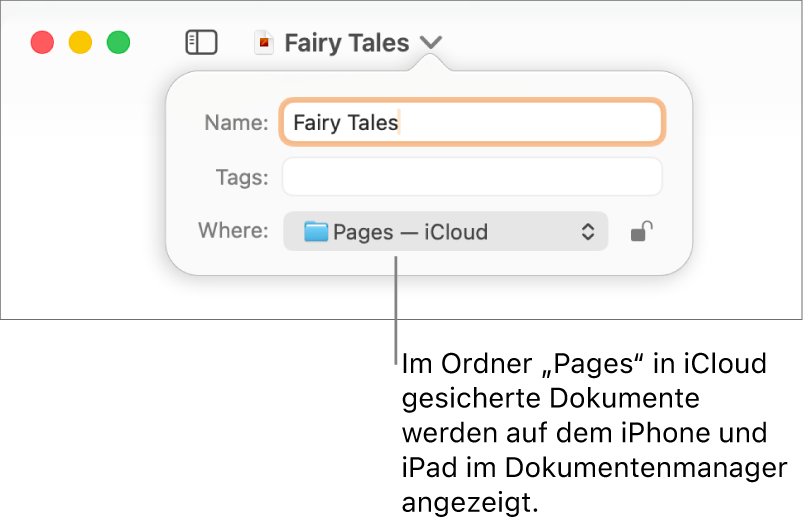Click the Name: label
This screenshot has height=523, width=804.
(236, 123)
